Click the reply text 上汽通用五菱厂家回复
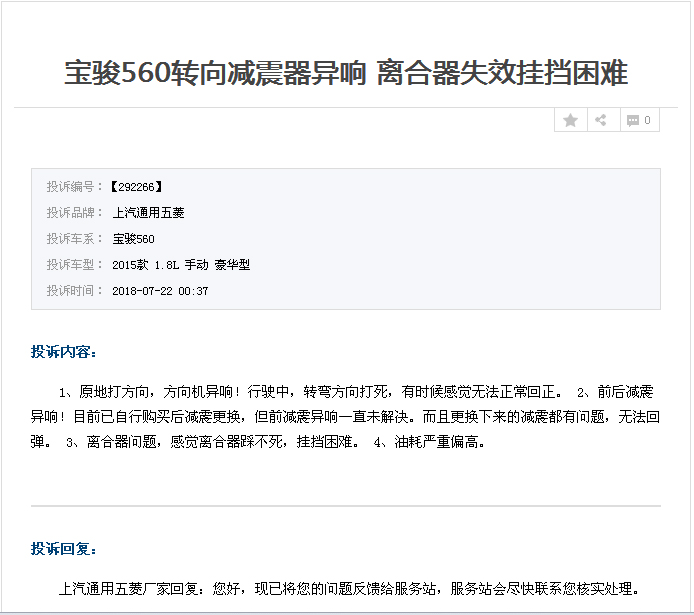This screenshot has width=694, height=615. (x=128, y=588)
